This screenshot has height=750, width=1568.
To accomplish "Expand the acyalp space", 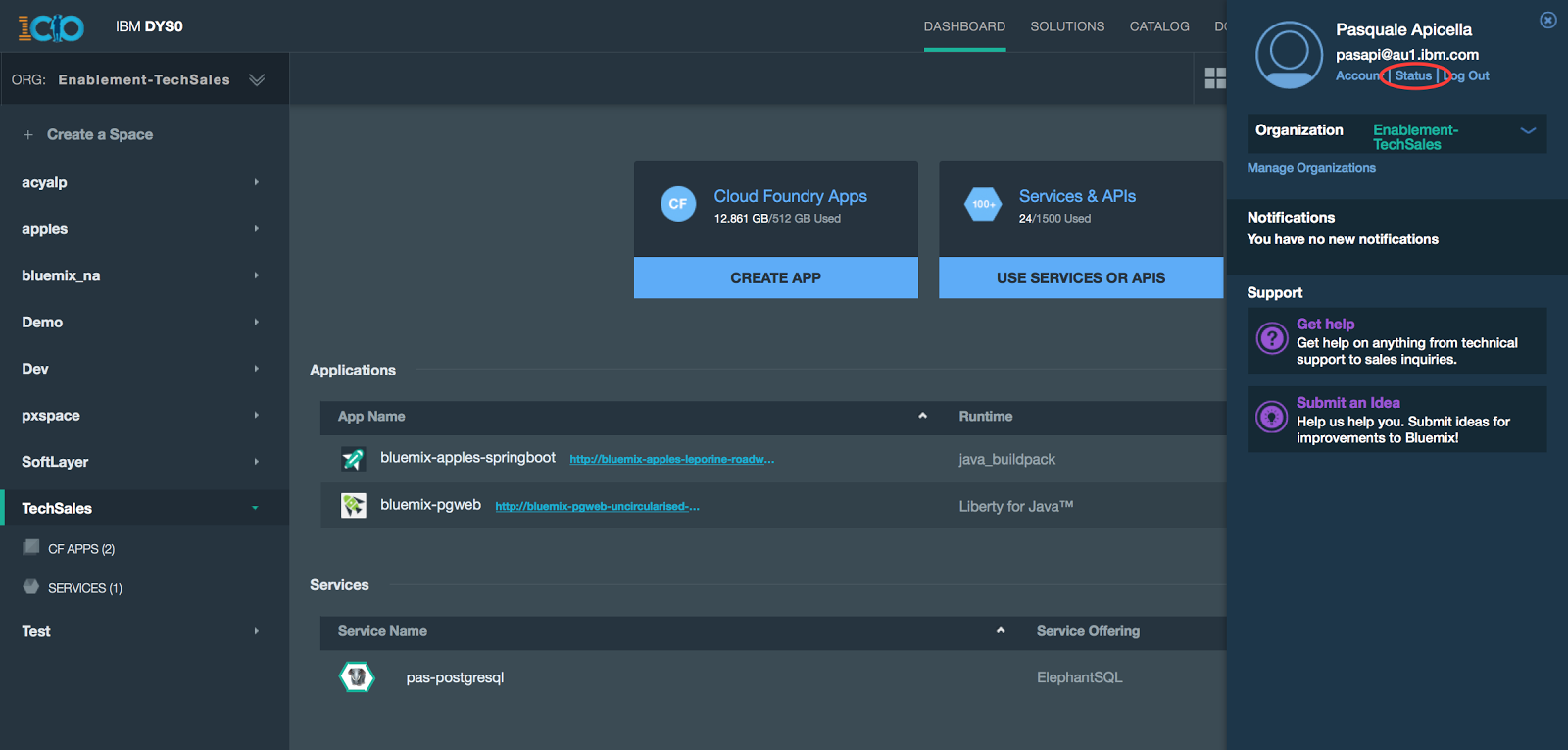I will coord(257,182).
